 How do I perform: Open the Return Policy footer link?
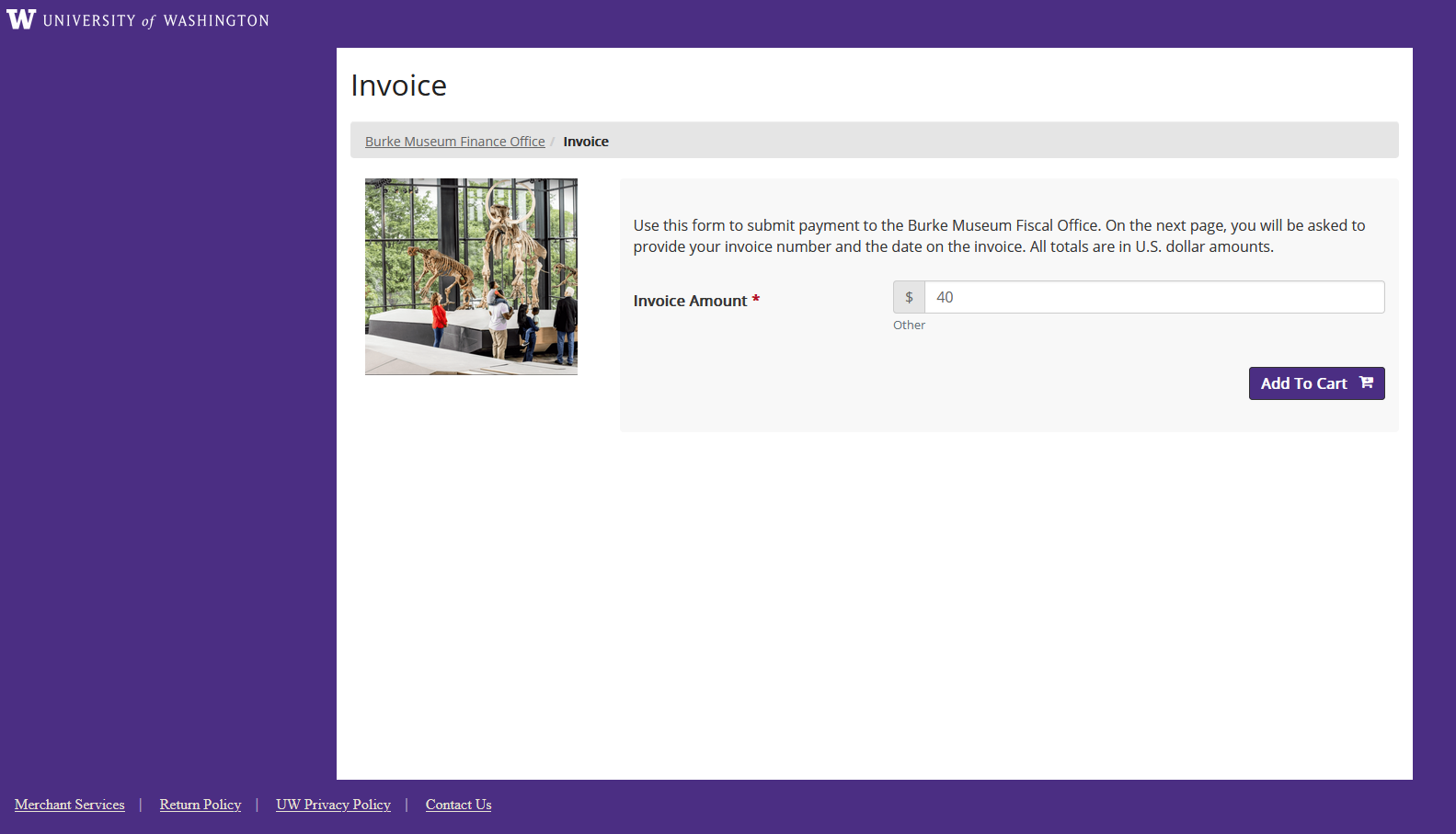(x=201, y=805)
